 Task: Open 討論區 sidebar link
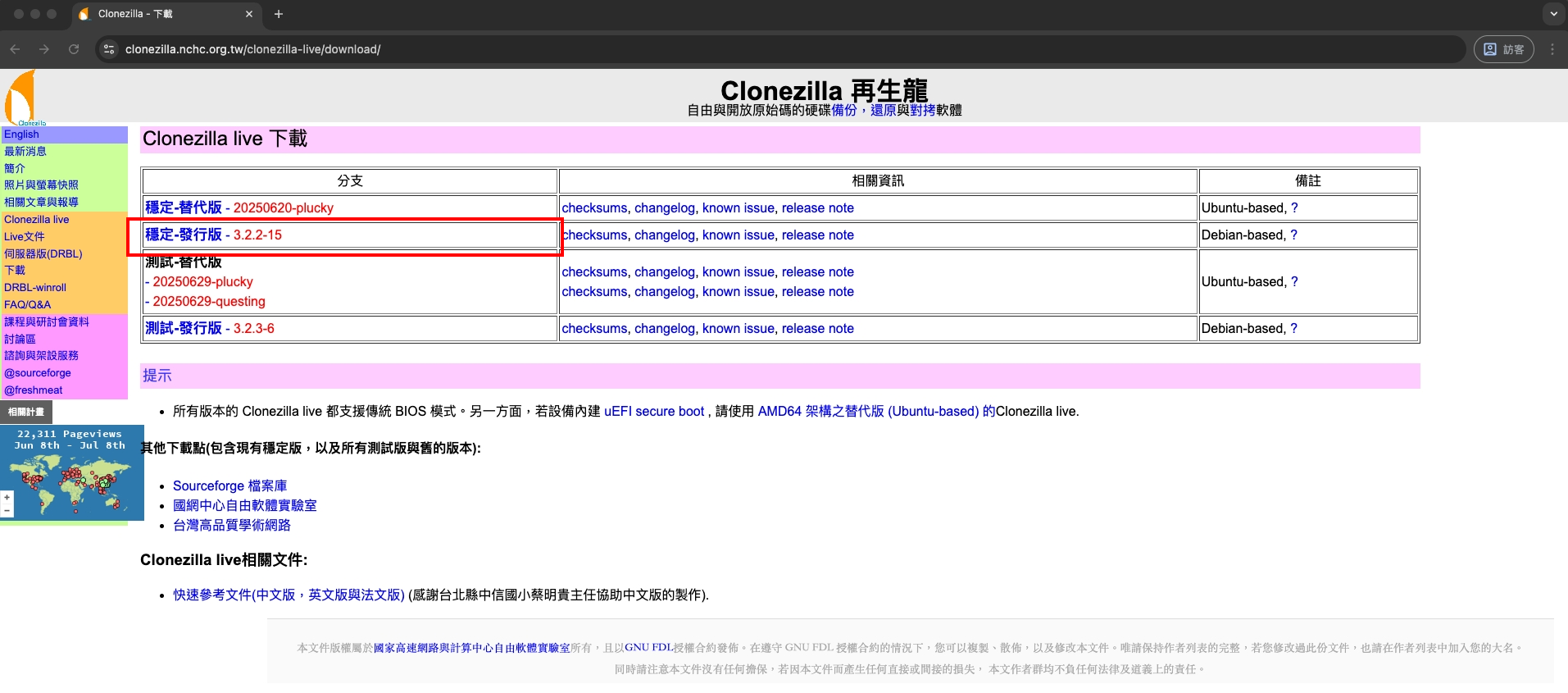pyautogui.click(x=20, y=340)
